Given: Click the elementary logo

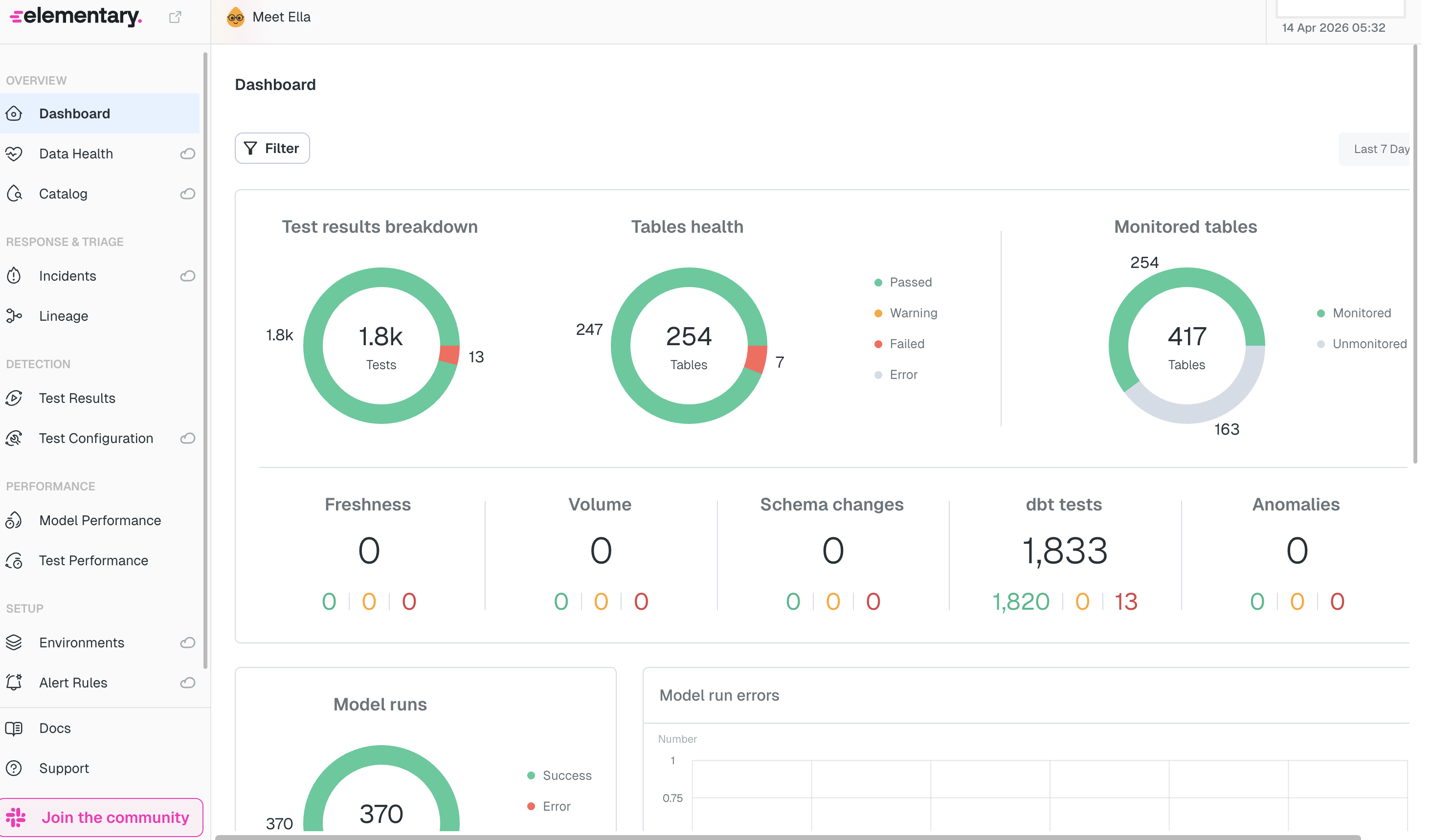Looking at the screenshot, I should coord(76,17).
